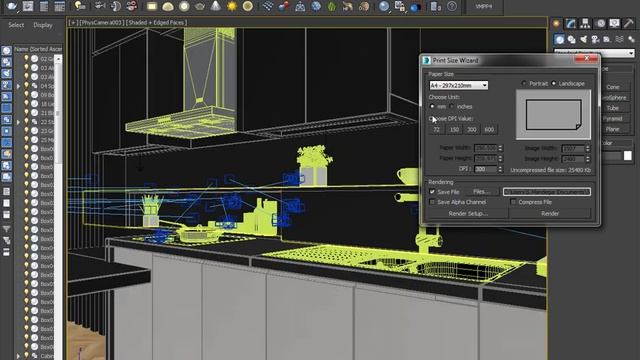
Task: Click Render Setup... button in wizard
Action: pyautogui.click(x=468, y=213)
